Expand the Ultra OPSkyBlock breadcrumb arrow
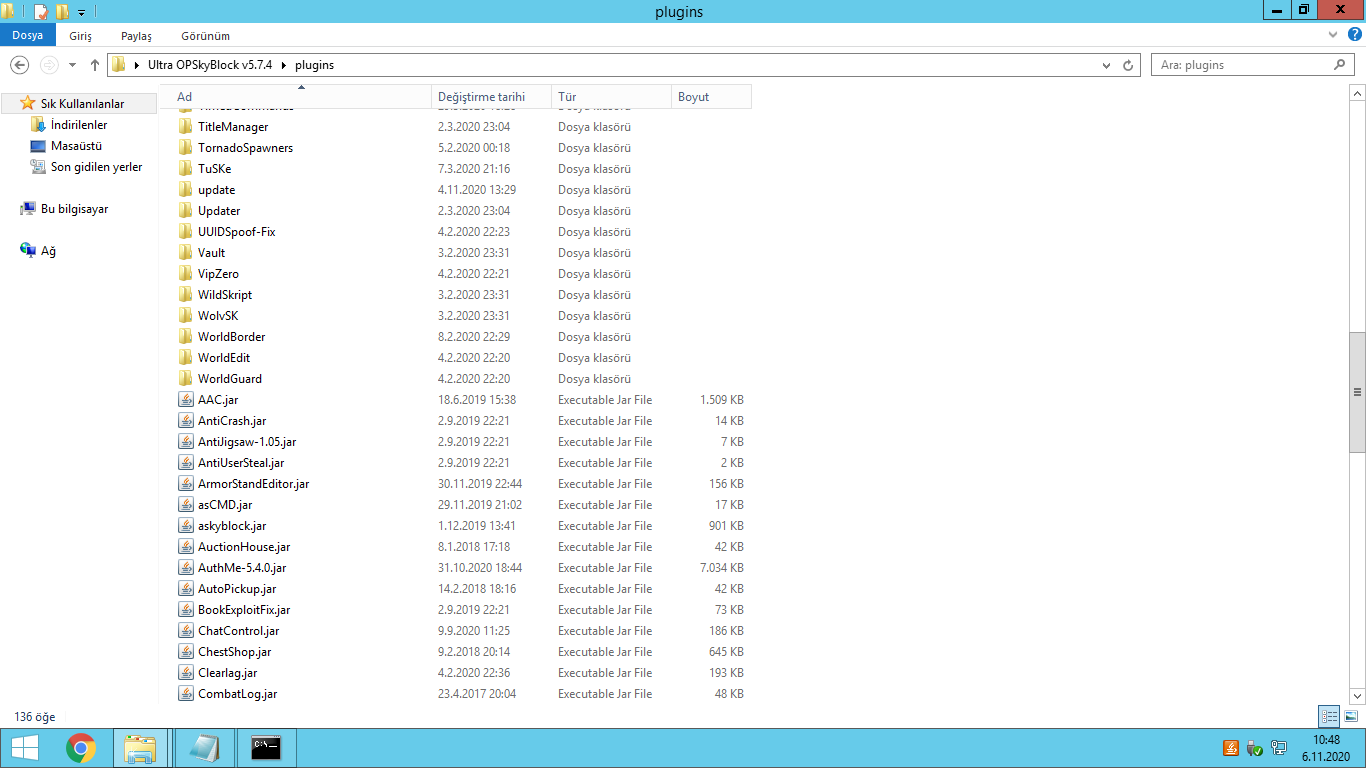 click(x=284, y=65)
